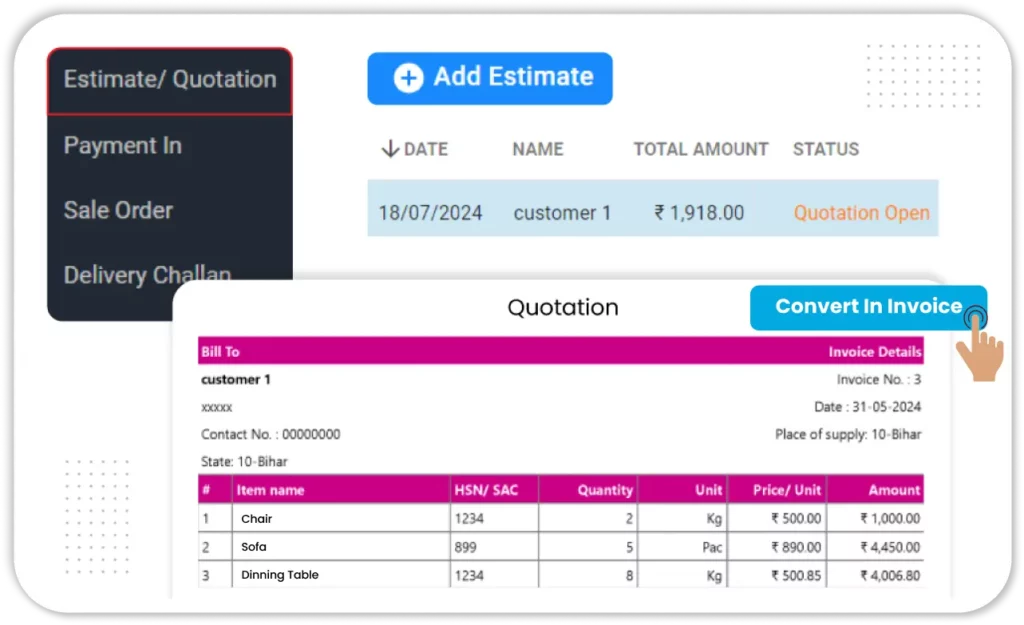Click the Convert In Invoice button
Screen dimensions: 1024x625
pos(867,307)
